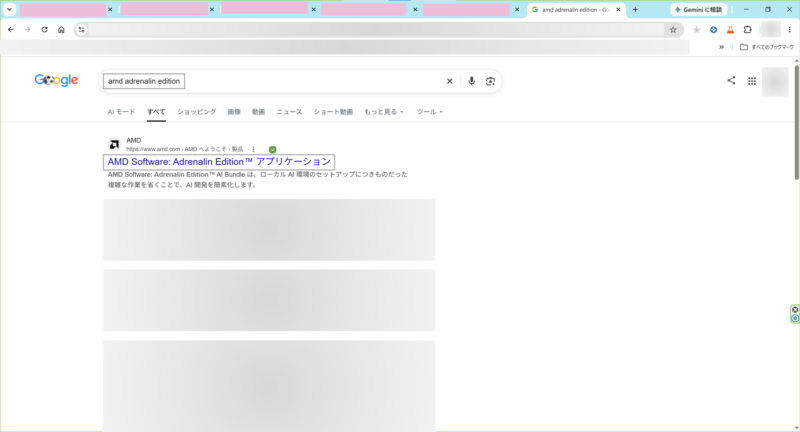The width and height of the screenshot is (800, 432).
Task: Open the blue circular extension icon
Action: [713, 30]
